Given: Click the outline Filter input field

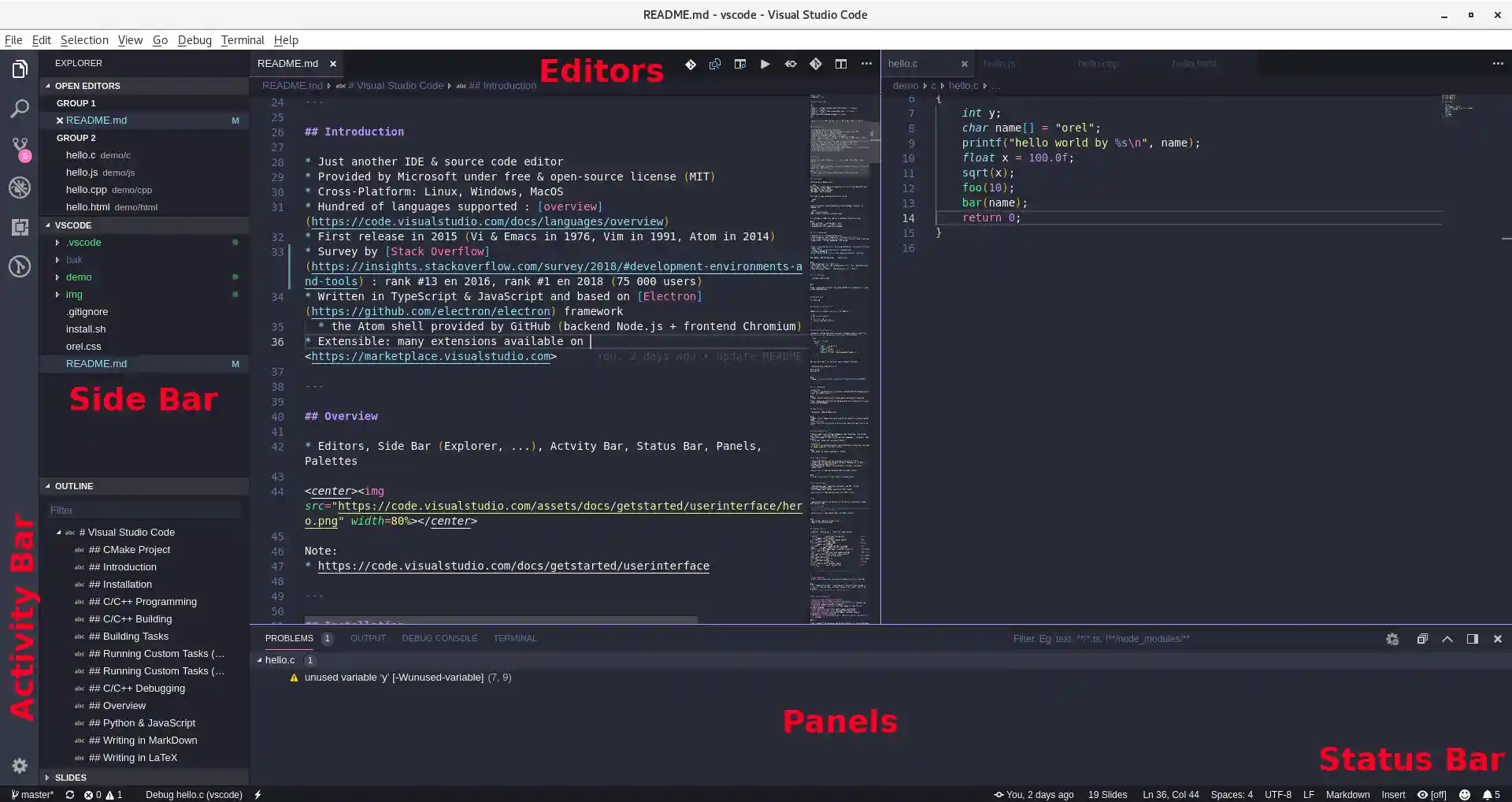Looking at the screenshot, I should pyautogui.click(x=144, y=511).
